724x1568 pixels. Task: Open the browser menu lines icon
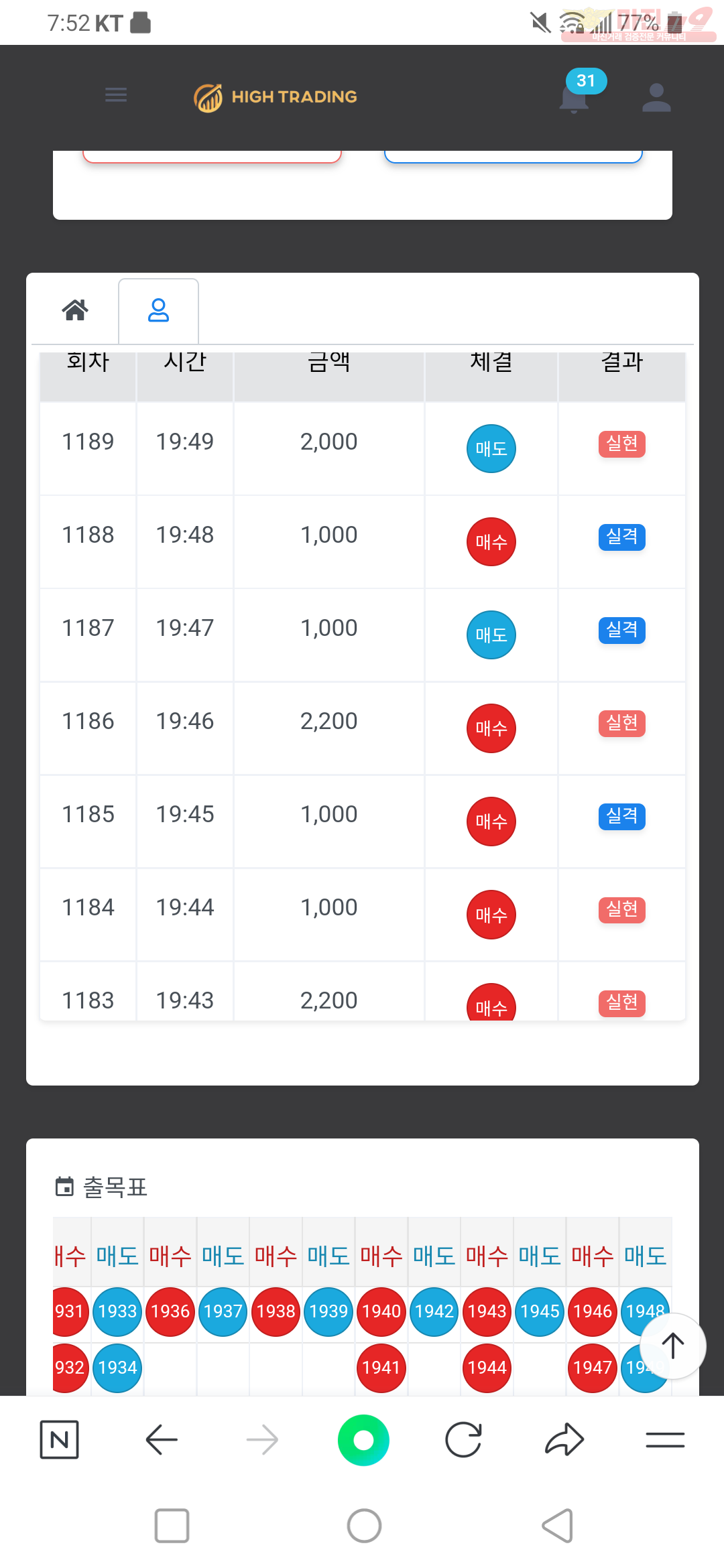pyautogui.click(x=665, y=1439)
